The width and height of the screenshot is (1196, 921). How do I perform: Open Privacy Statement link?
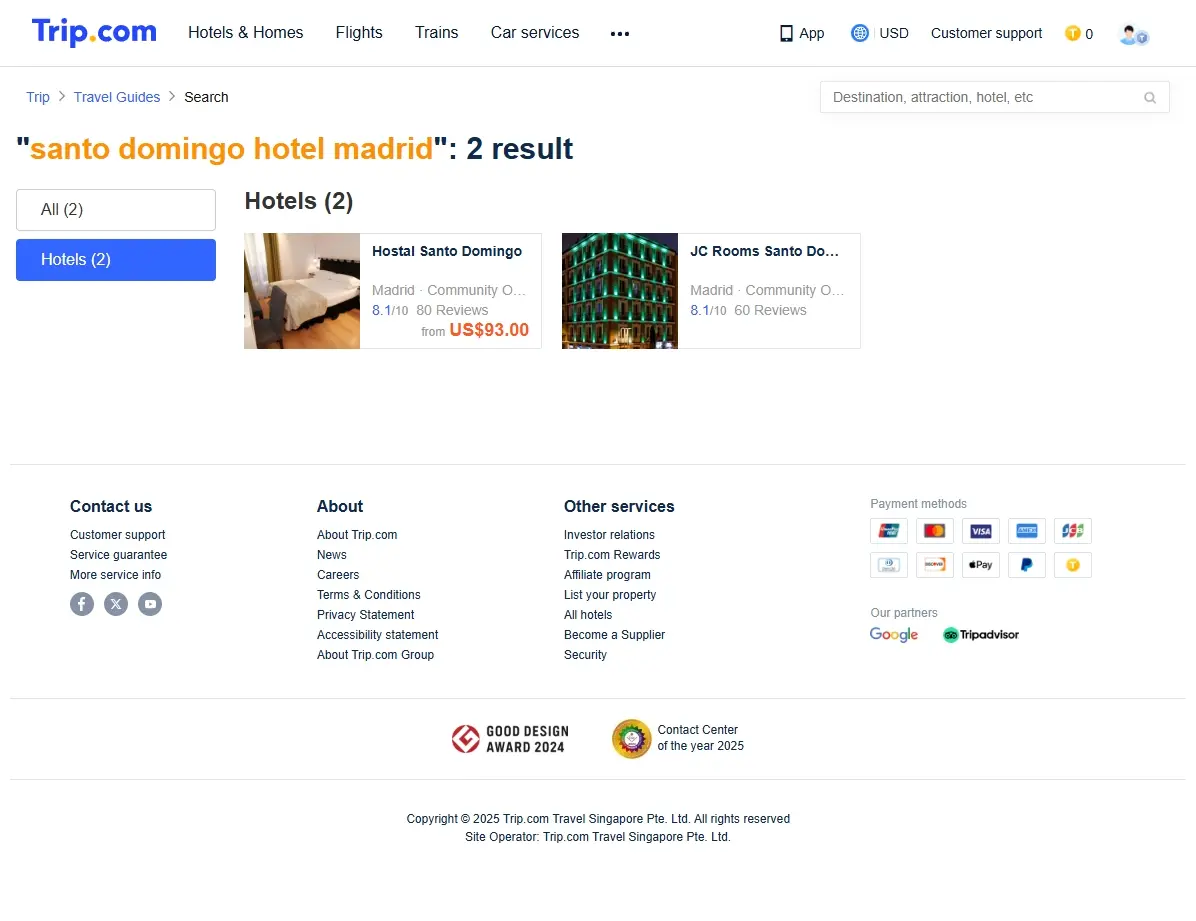point(365,614)
